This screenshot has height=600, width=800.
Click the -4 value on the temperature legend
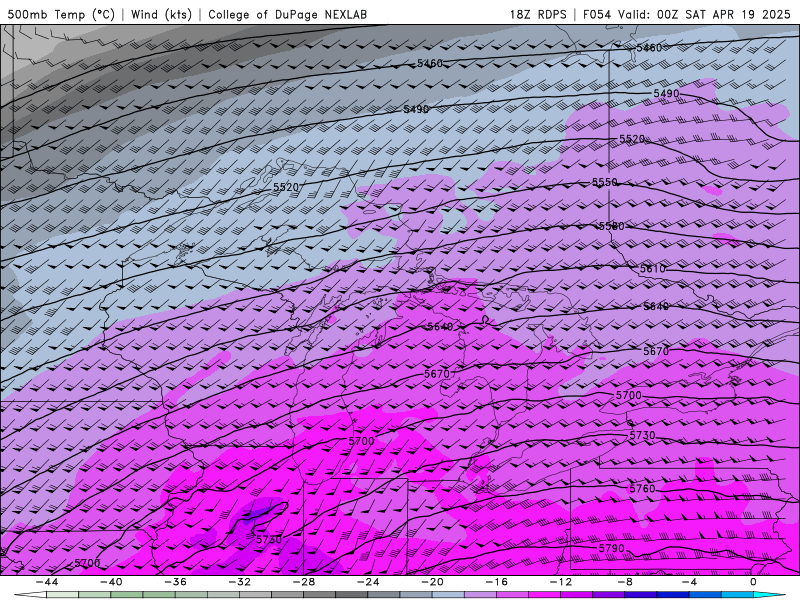[x=689, y=582]
